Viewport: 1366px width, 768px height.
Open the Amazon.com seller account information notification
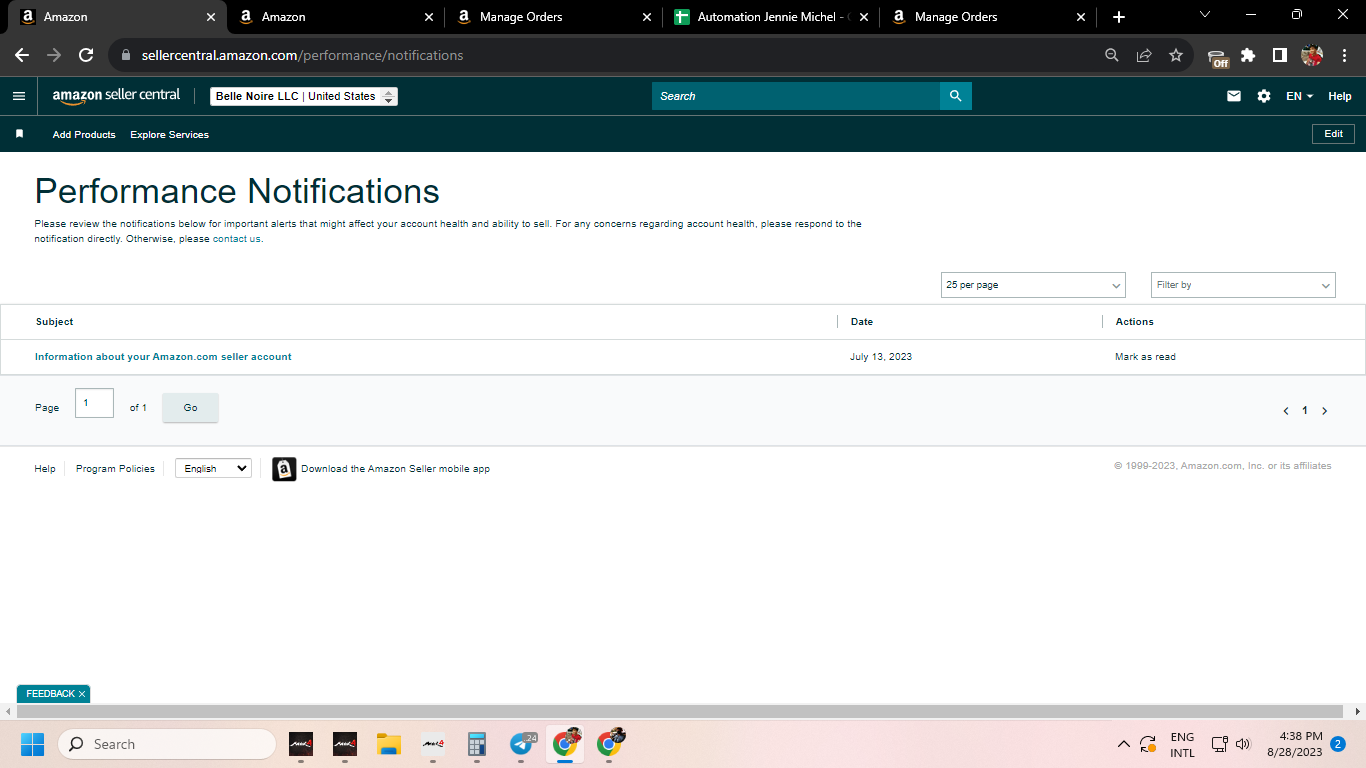coord(163,357)
